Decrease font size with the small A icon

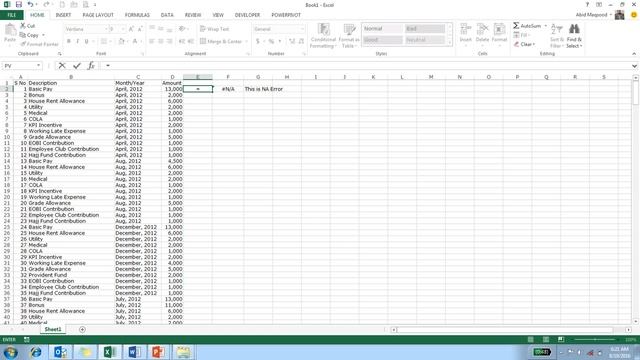140,29
